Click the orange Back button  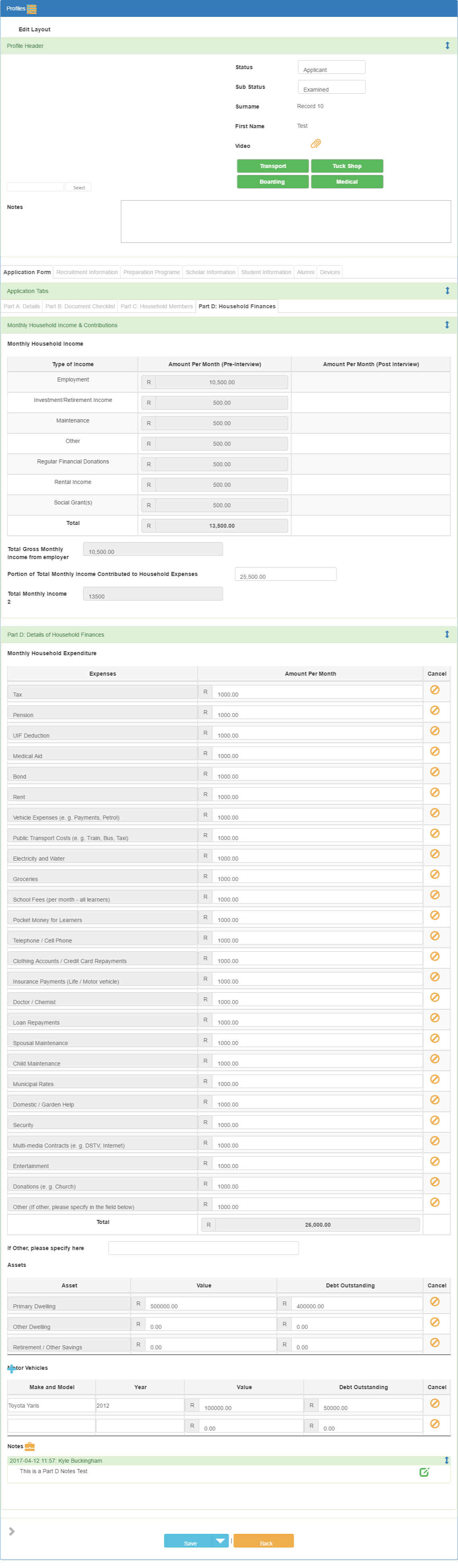[x=264, y=1541]
